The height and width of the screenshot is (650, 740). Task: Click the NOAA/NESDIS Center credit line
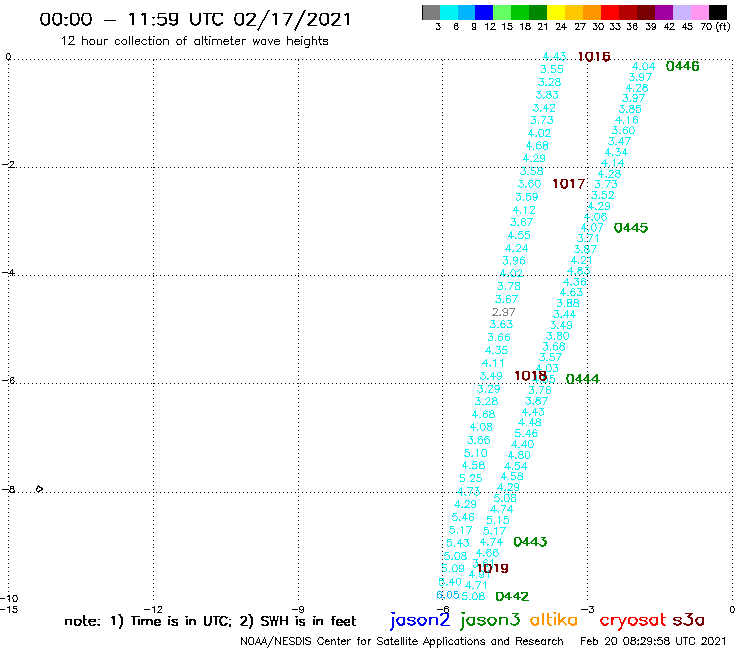pyautogui.click(x=402, y=642)
